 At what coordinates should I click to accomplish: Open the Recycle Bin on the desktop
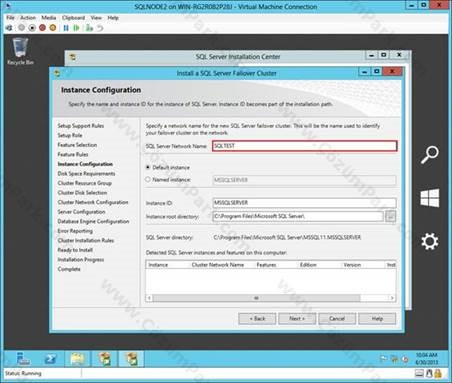click(x=20, y=51)
